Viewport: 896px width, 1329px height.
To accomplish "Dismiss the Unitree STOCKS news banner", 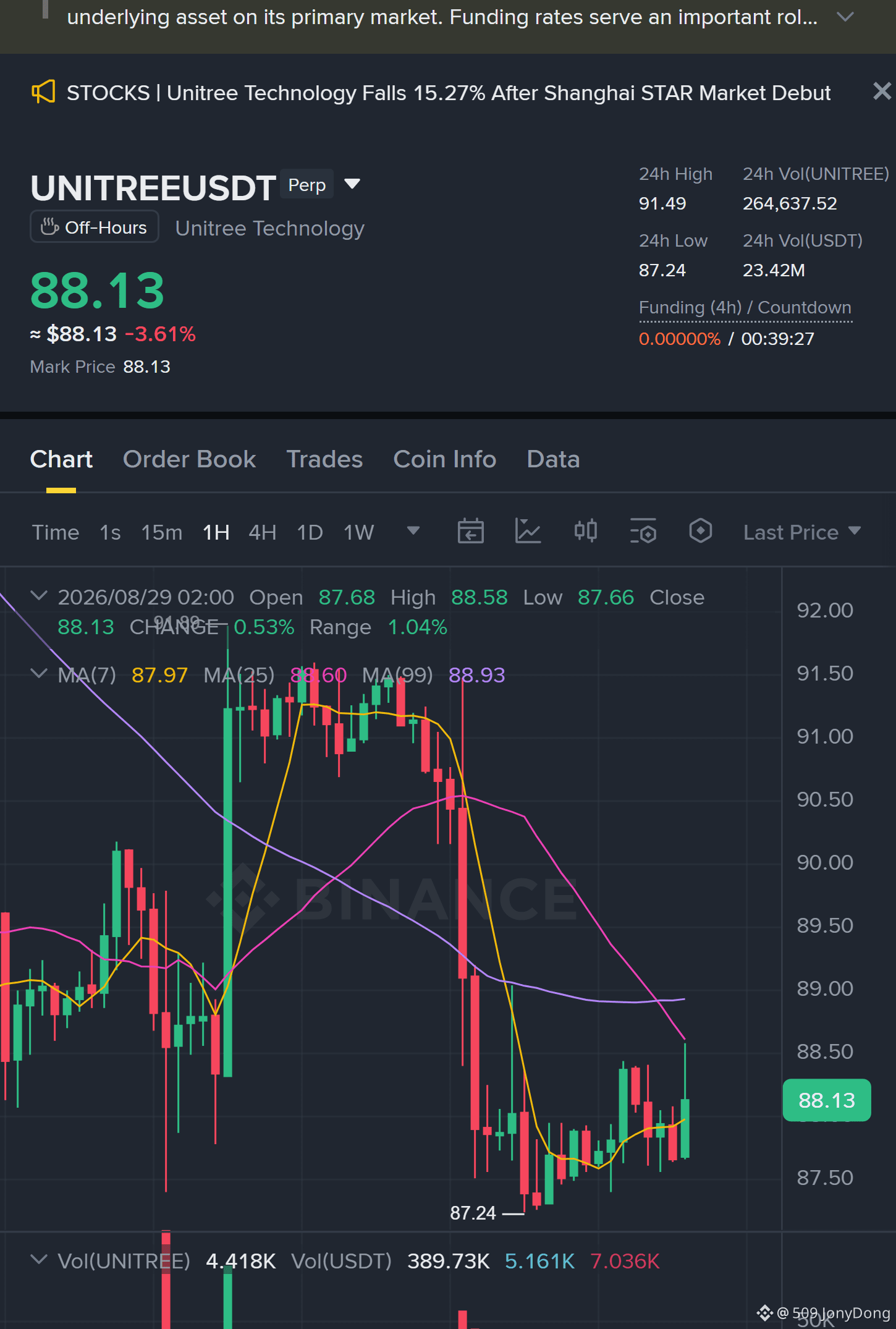I will [882, 91].
